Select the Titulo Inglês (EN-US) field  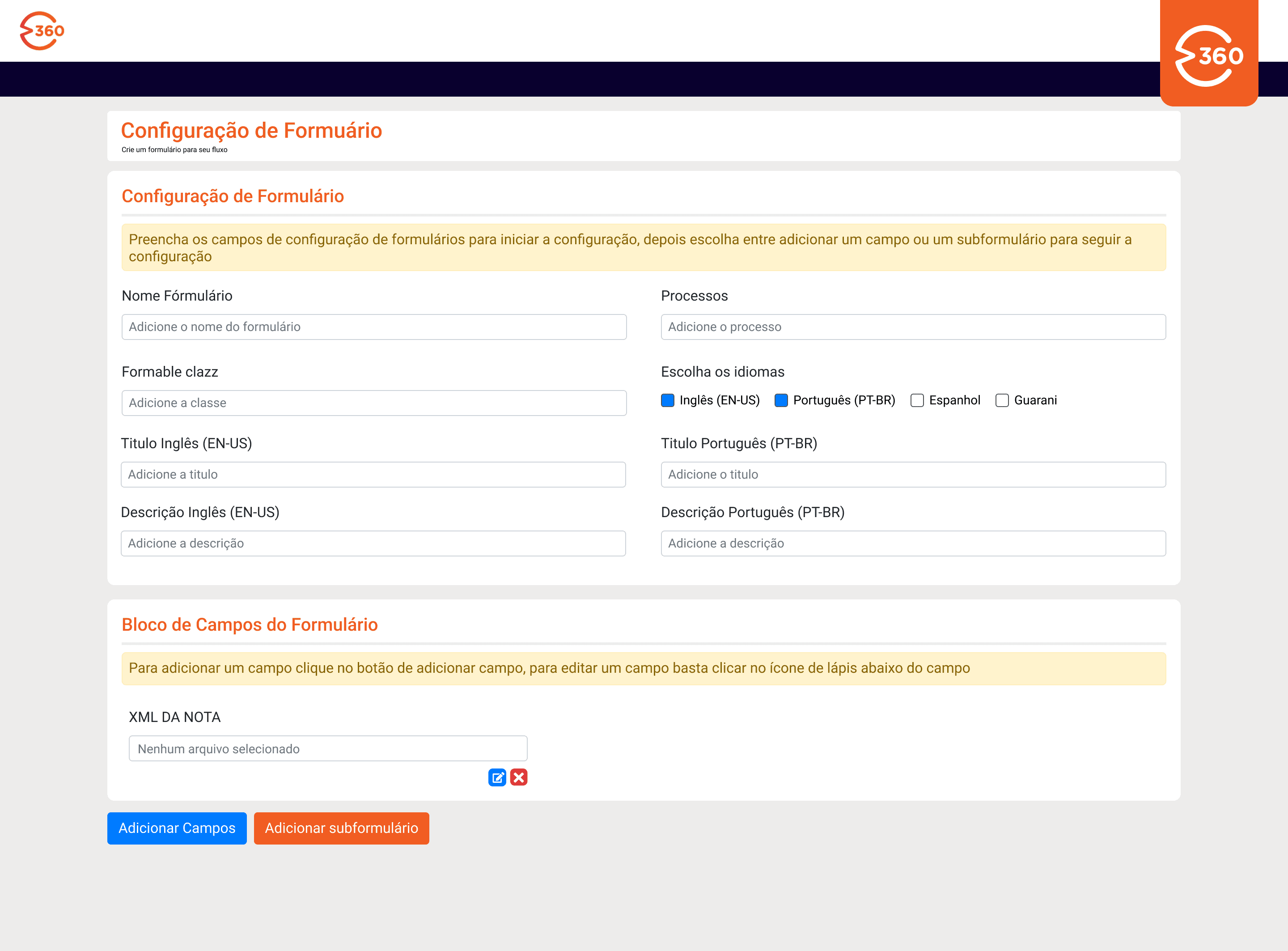point(373,474)
